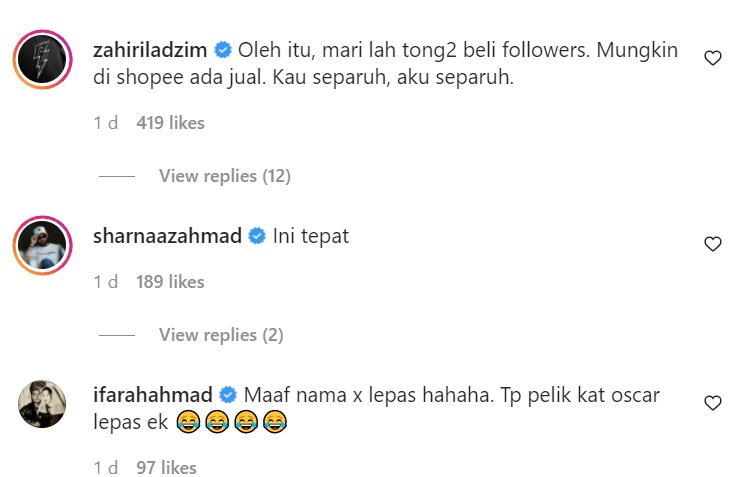735x477 pixels.
Task: Show who liked via 419 likes
Action: coord(171,123)
